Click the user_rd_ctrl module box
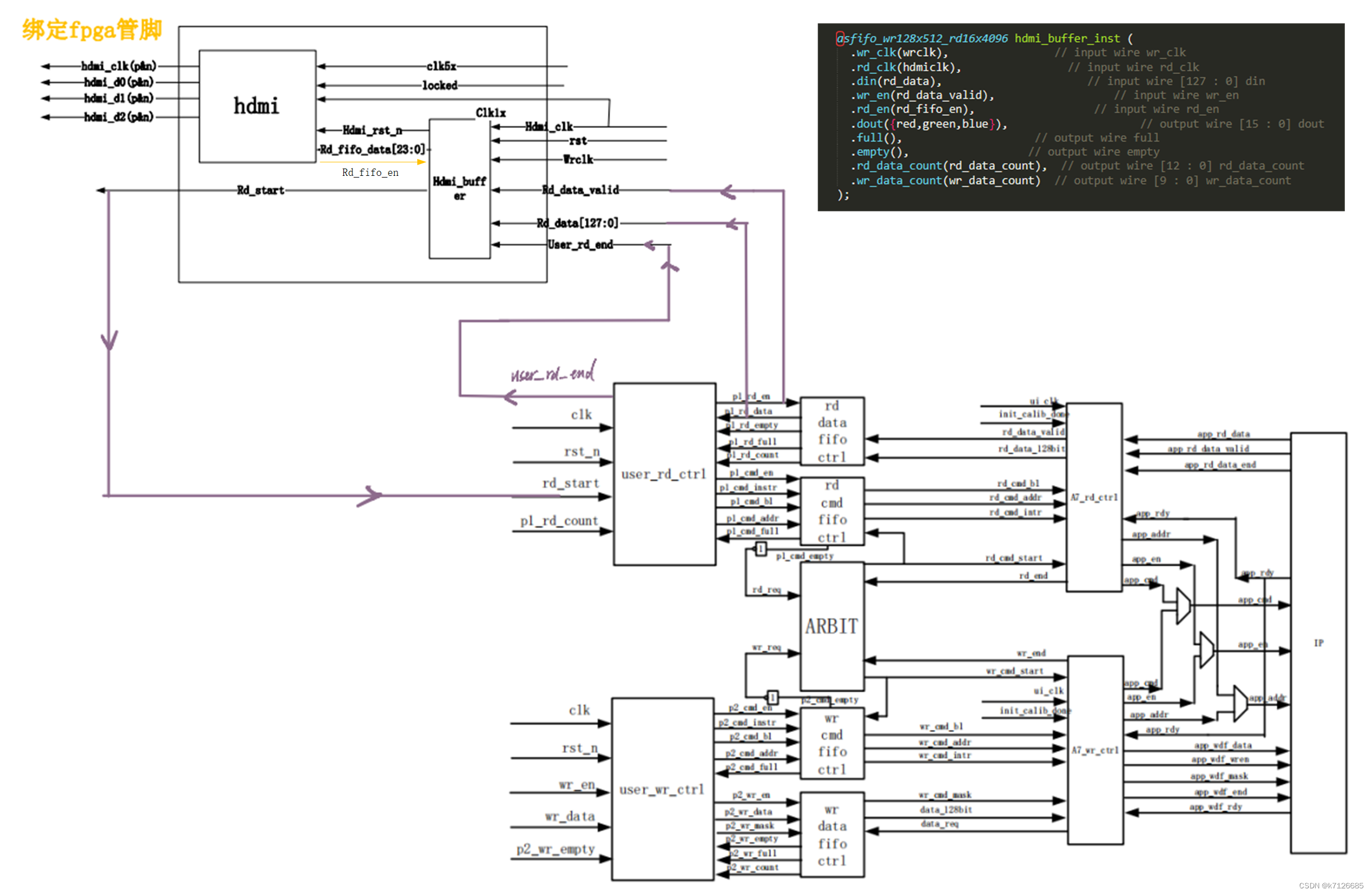This screenshot has width=1372, height=894. coord(664,474)
